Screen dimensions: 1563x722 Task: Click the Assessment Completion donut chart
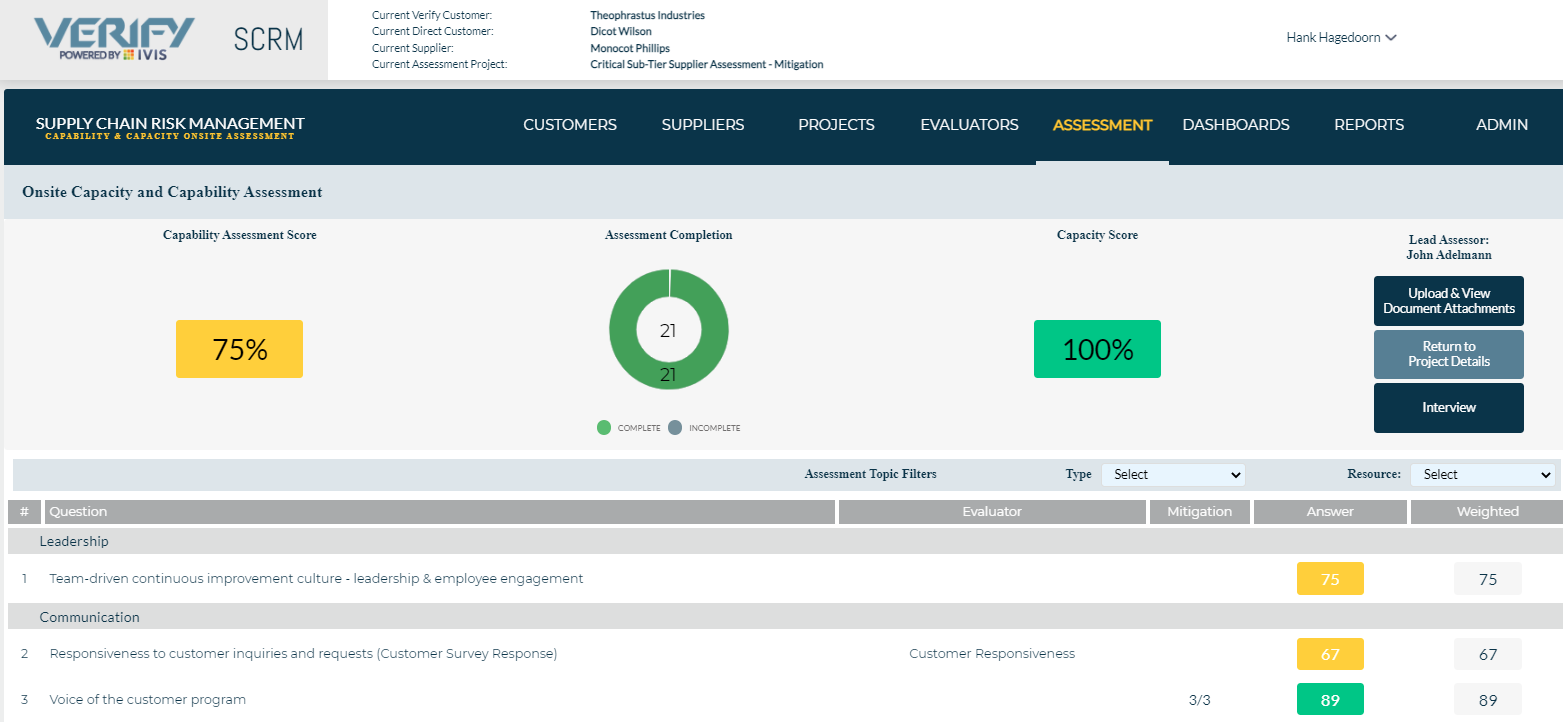668,330
